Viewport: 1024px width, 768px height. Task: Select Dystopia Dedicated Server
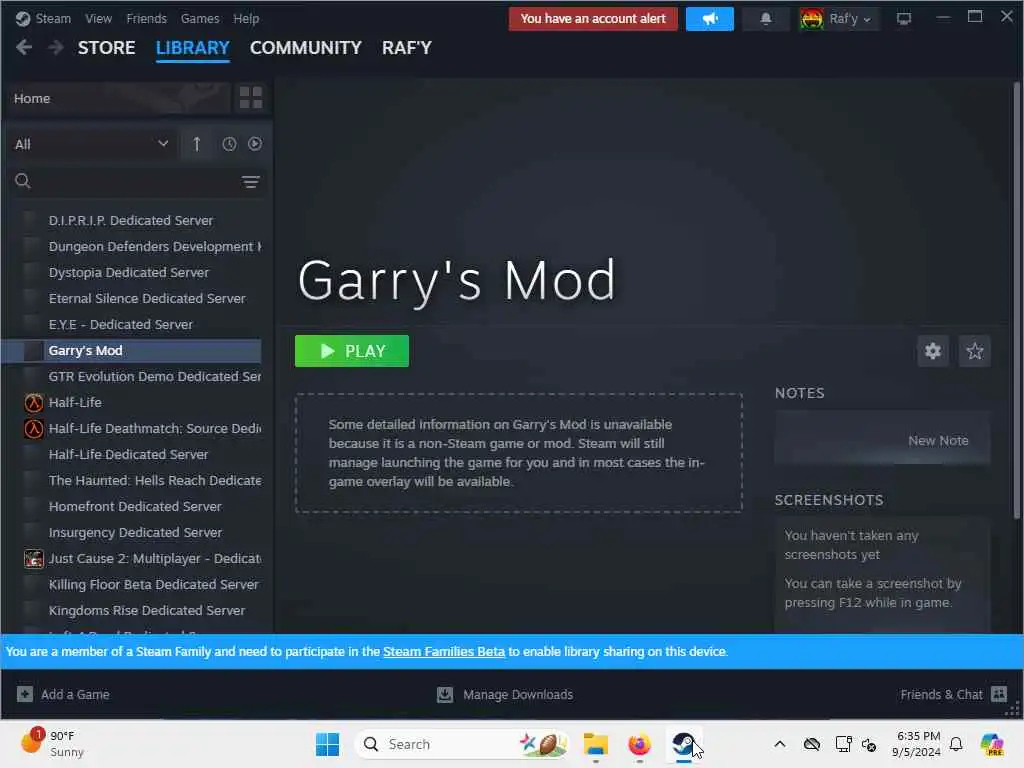tap(131, 272)
